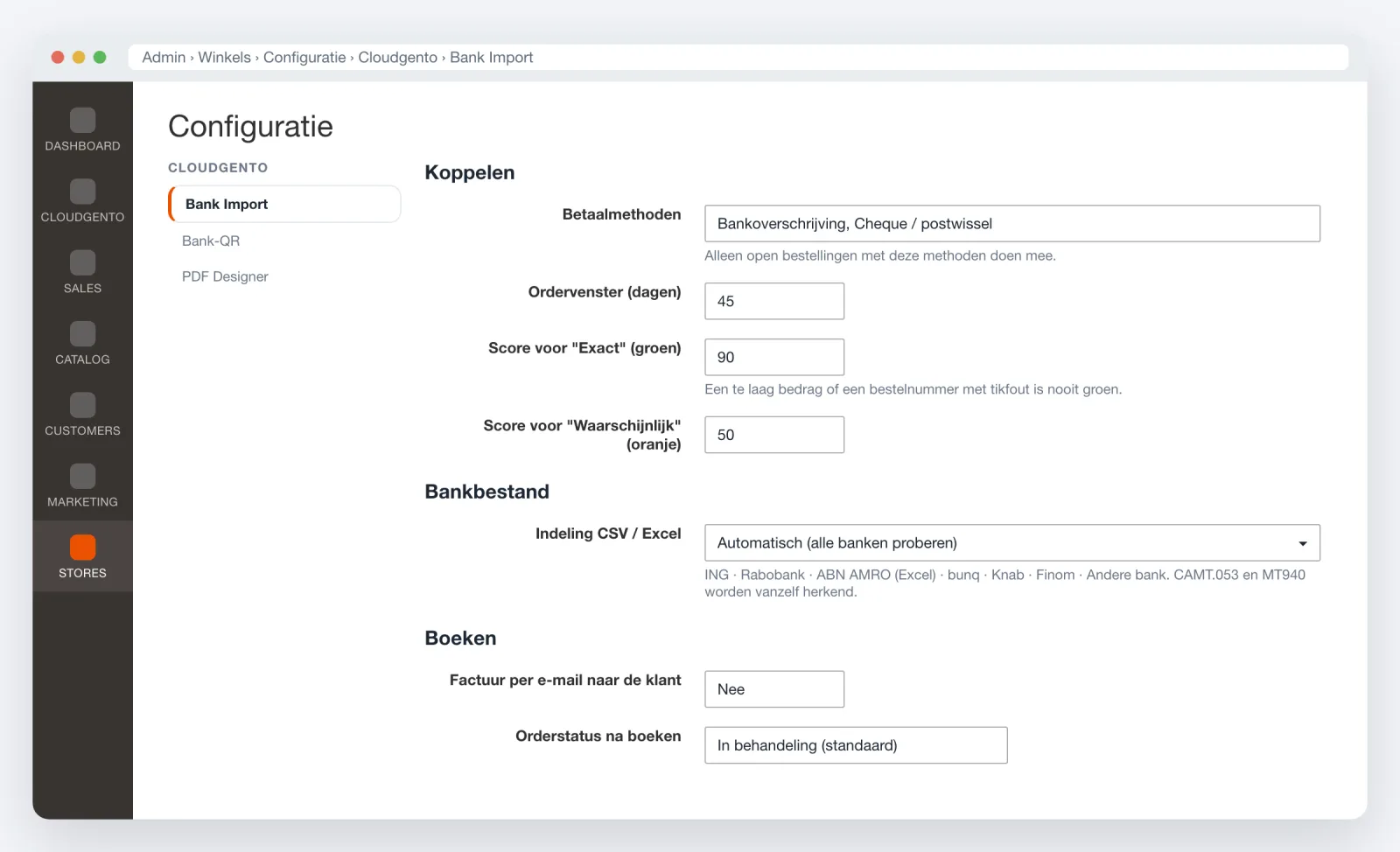This screenshot has height=852, width=1400.
Task: Click the Cloudgento breadcrumb
Action: pos(397,57)
